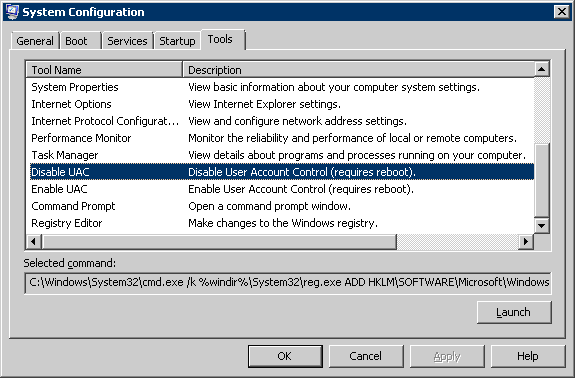Launch the selected tool
Image resolution: width=575 pixels, height=378 pixels.
[514, 312]
